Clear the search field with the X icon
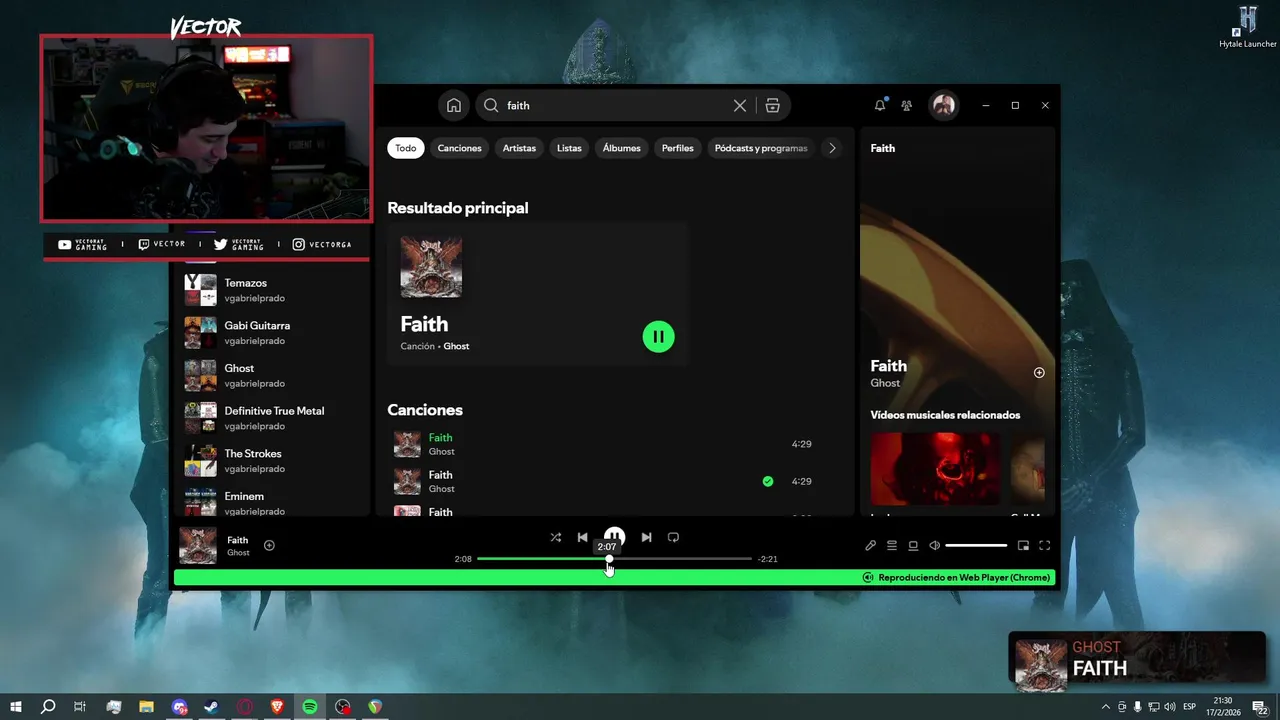This screenshot has height=720, width=1280. [740, 105]
